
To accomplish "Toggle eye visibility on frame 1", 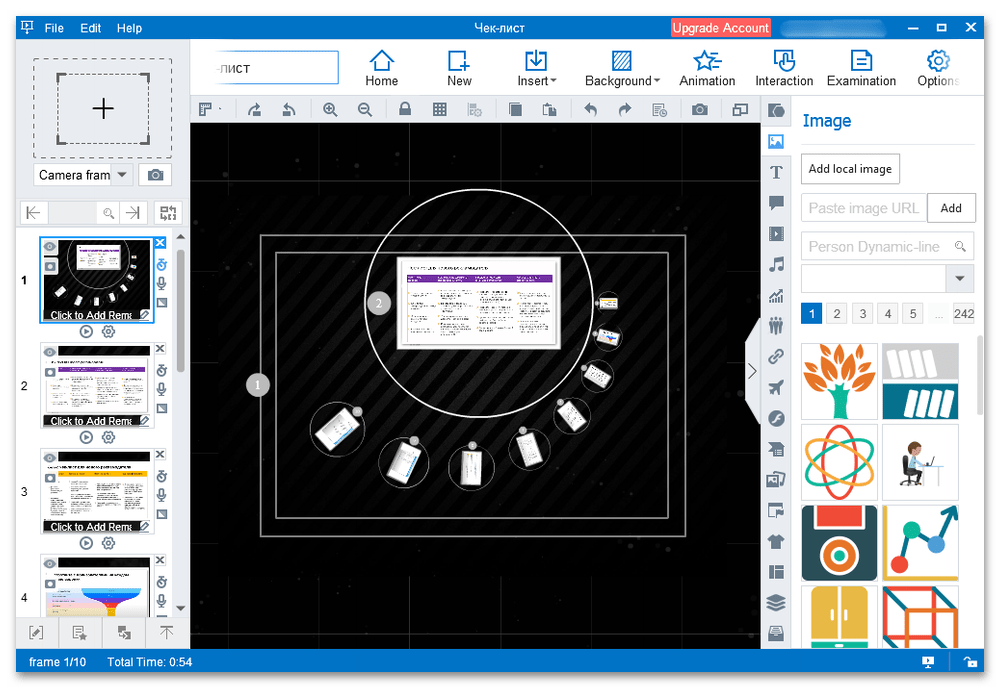I will pyautogui.click(x=50, y=247).
